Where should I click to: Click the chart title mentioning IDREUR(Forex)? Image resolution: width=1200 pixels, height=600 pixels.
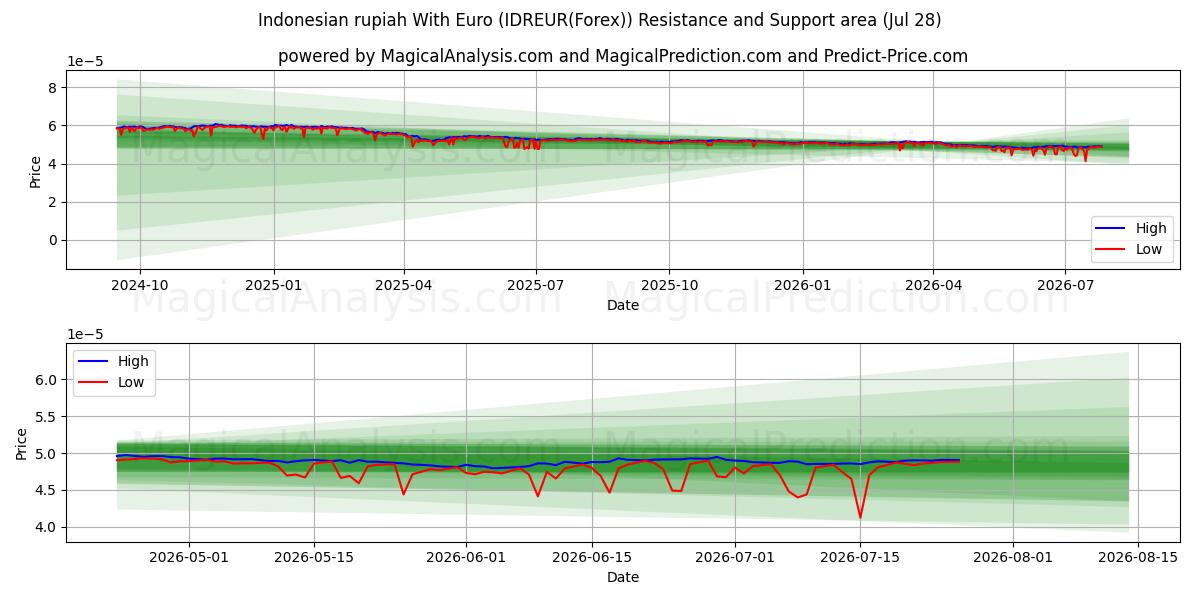pyautogui.click(x=599, y=20)
